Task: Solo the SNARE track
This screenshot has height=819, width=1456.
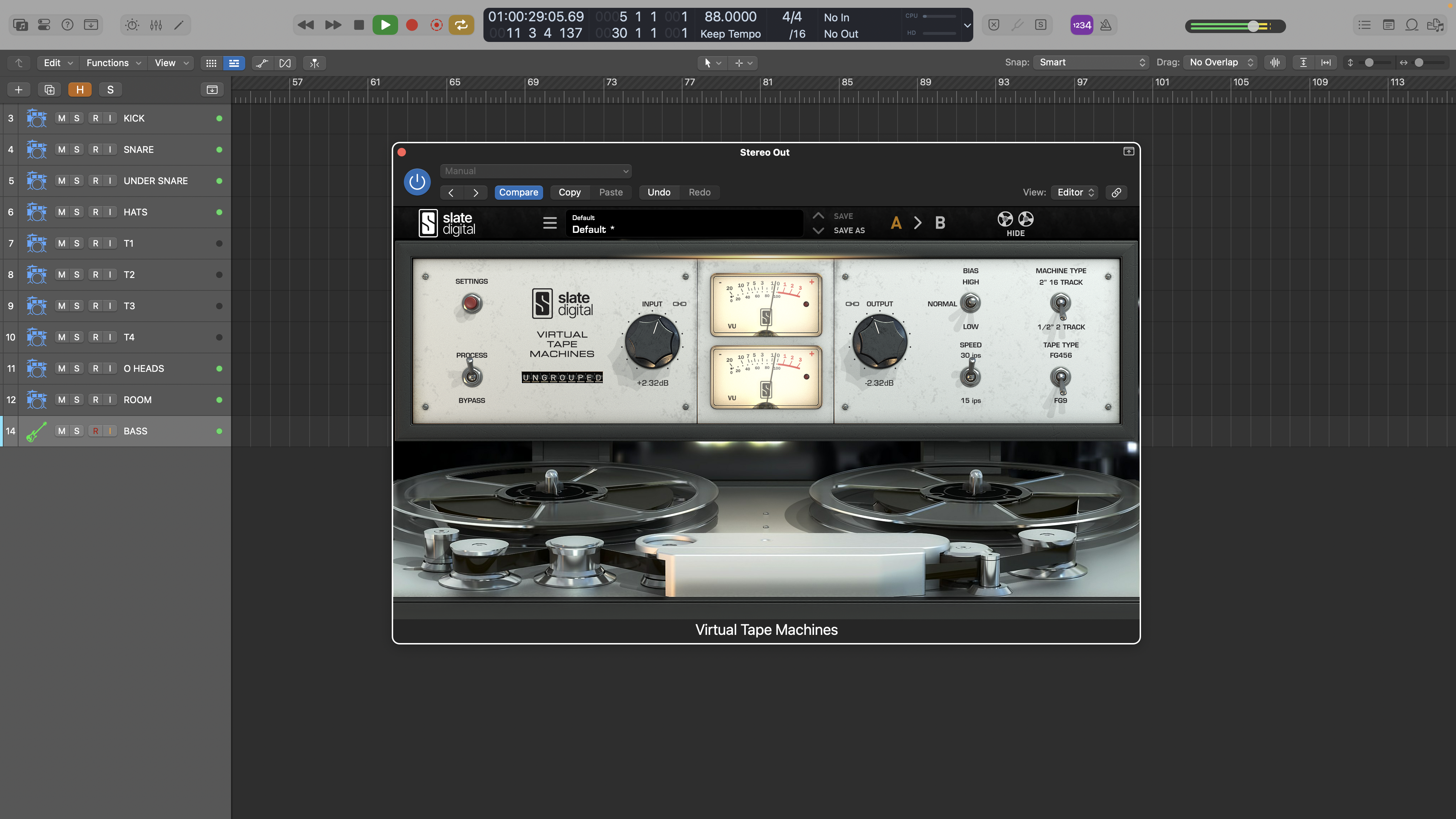Action: click(x=77, y=150)
